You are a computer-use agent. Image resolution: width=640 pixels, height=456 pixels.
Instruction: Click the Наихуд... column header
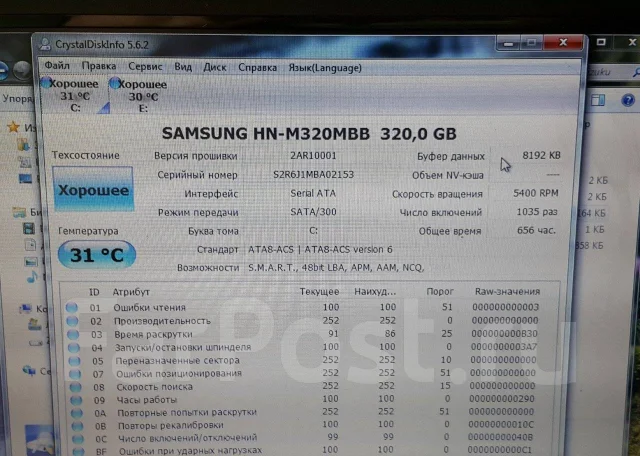pyautogui.click(x=375, y=291)
